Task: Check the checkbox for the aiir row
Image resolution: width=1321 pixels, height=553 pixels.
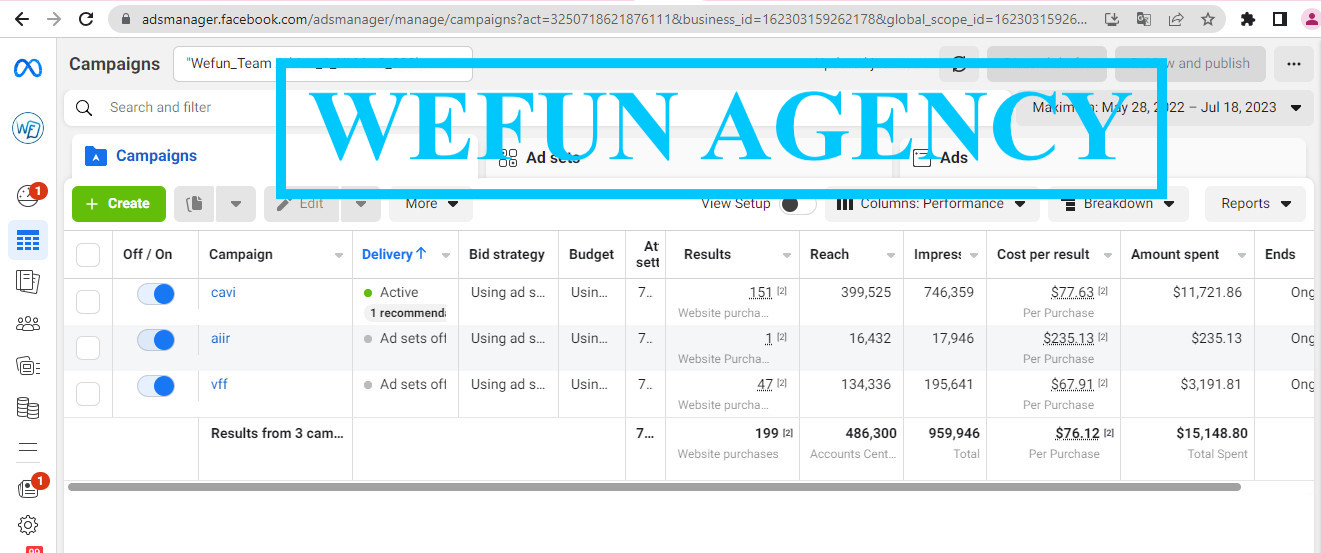Action: (x=88, y=347)
